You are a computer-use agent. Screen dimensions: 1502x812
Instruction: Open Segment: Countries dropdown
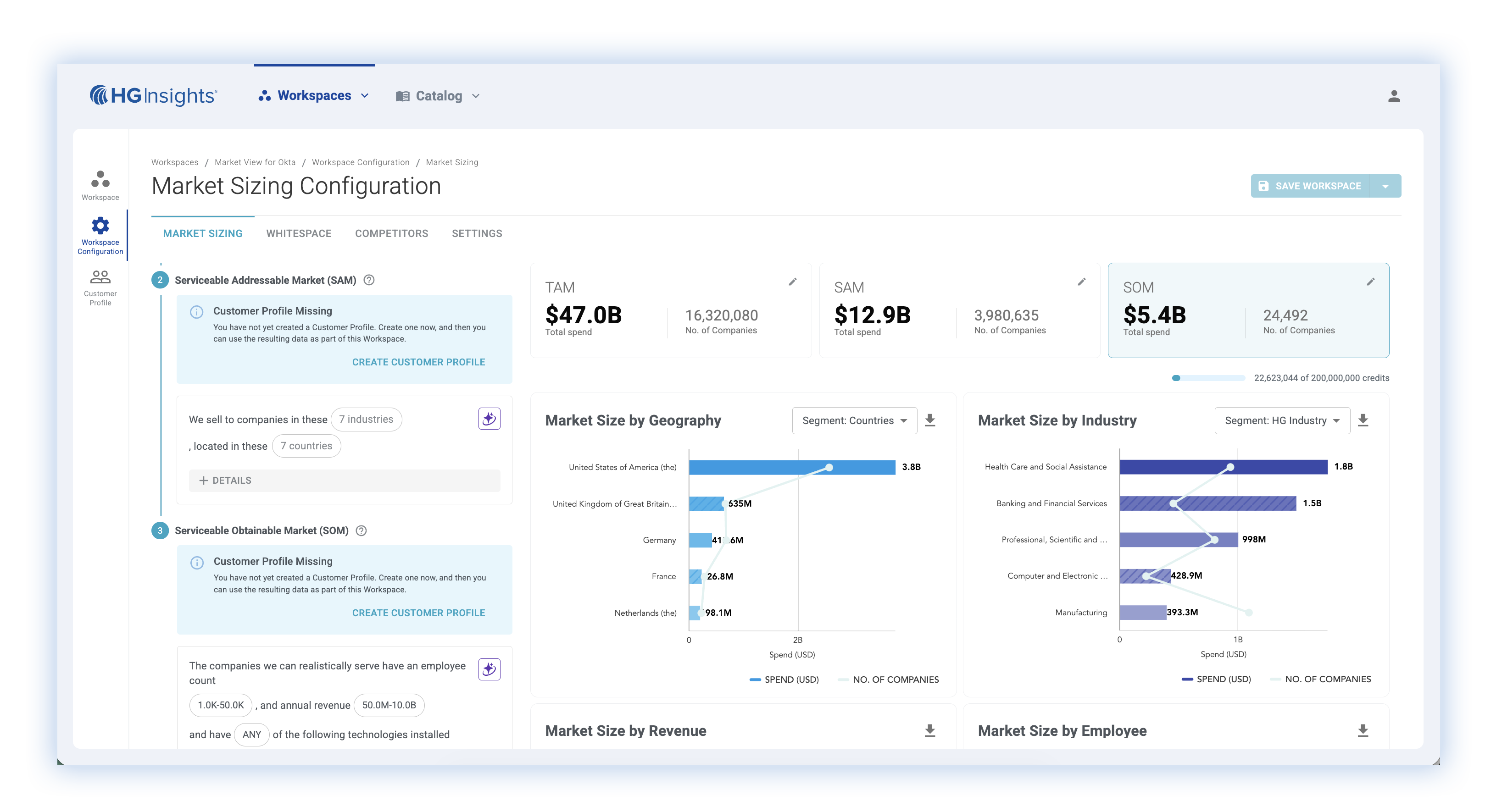[854, 421]
